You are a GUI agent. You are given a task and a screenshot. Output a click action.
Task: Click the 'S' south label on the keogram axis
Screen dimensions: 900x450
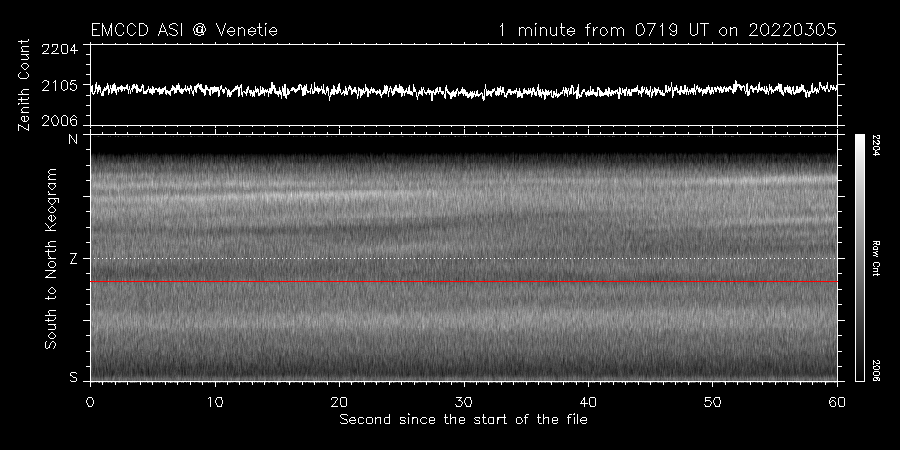click(73, 377)
